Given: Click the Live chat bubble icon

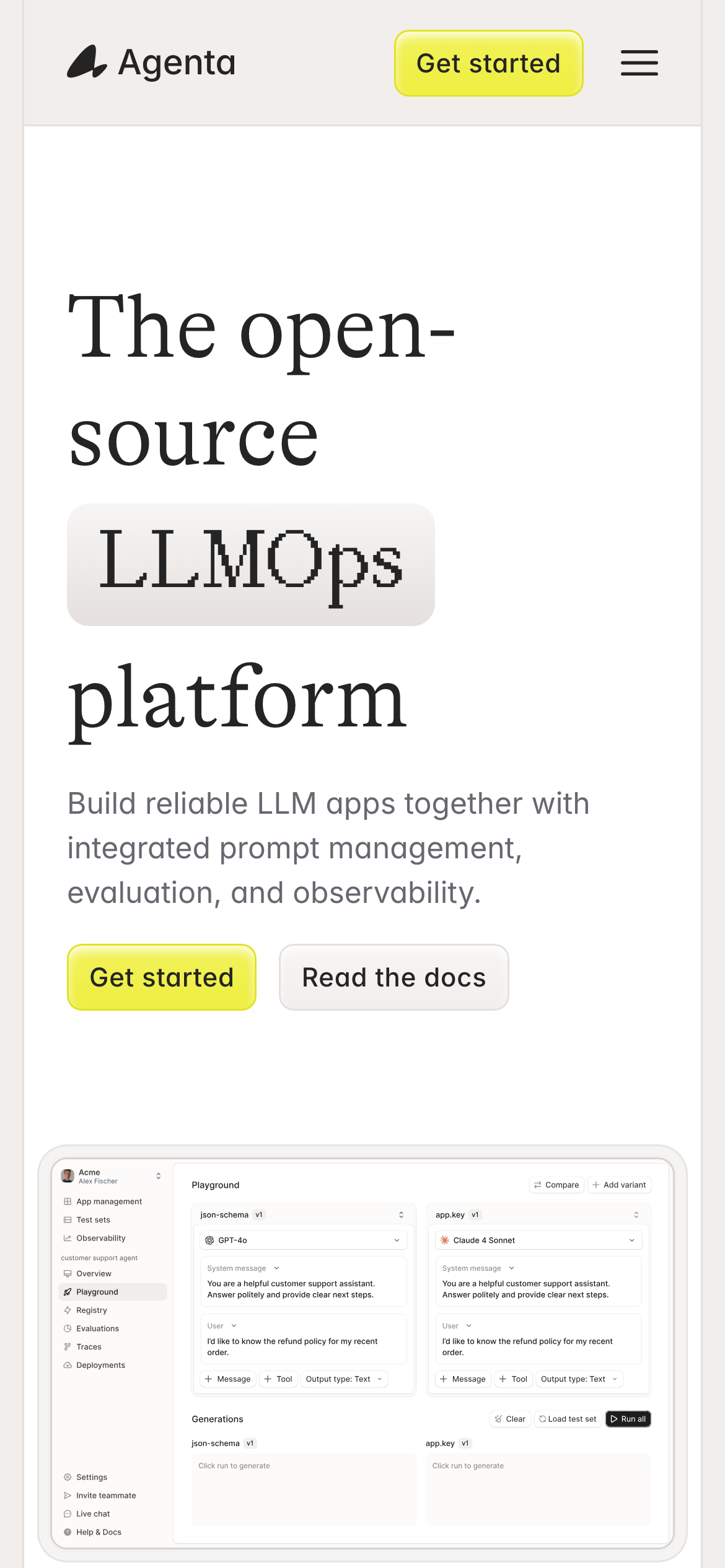Looking at the screenshot, I should pos(68,1514).
